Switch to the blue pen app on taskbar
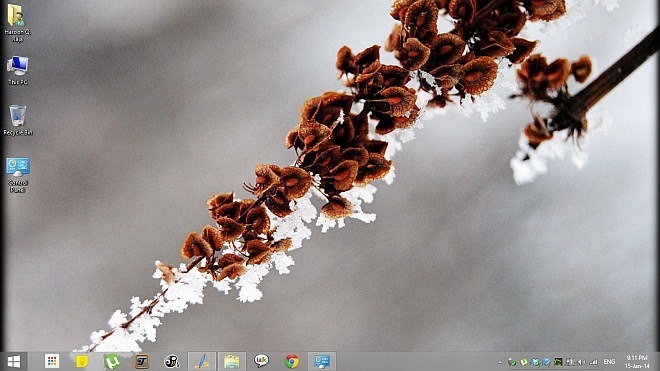Viewport: 660px width, 371px height. pos(202,361)
